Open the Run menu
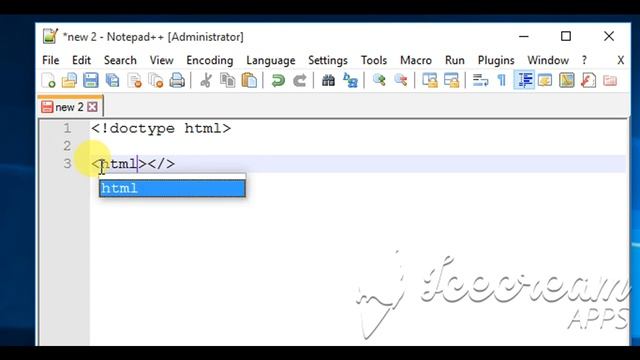Image resolution: width=640 pixels, height=360 pixels. [x=455, y=60]
